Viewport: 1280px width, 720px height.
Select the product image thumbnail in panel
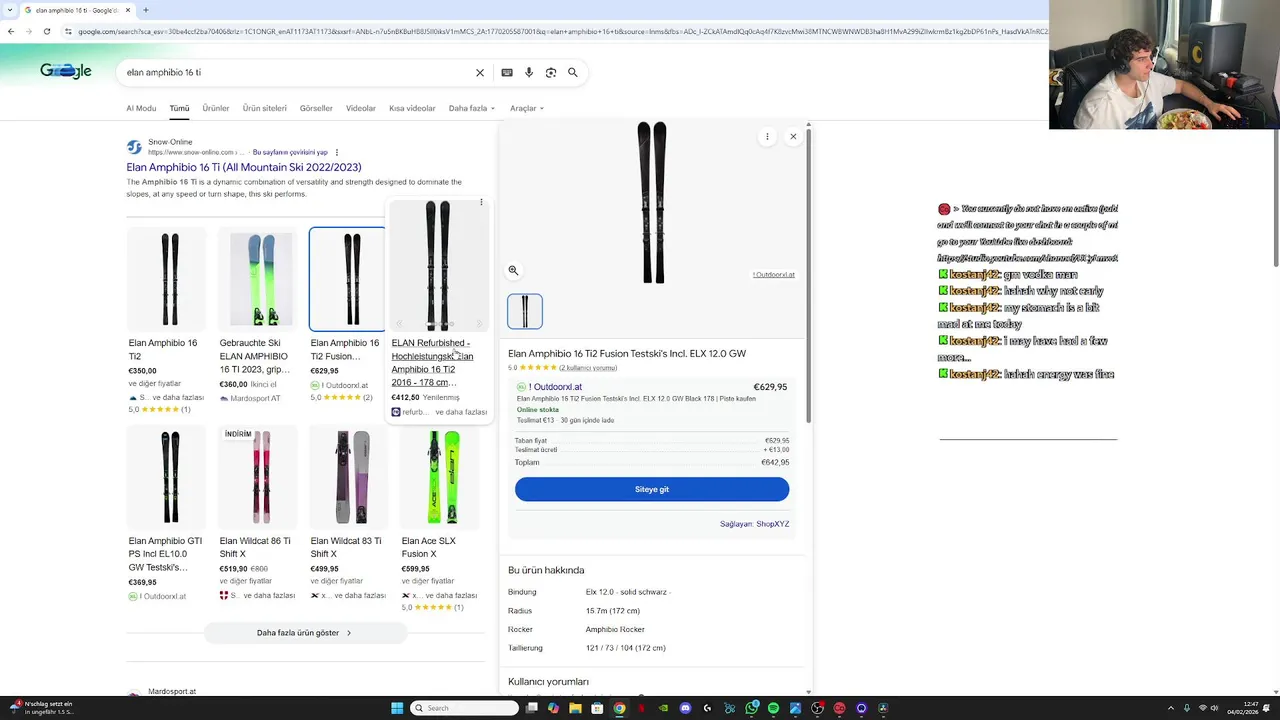coord(525,312)
